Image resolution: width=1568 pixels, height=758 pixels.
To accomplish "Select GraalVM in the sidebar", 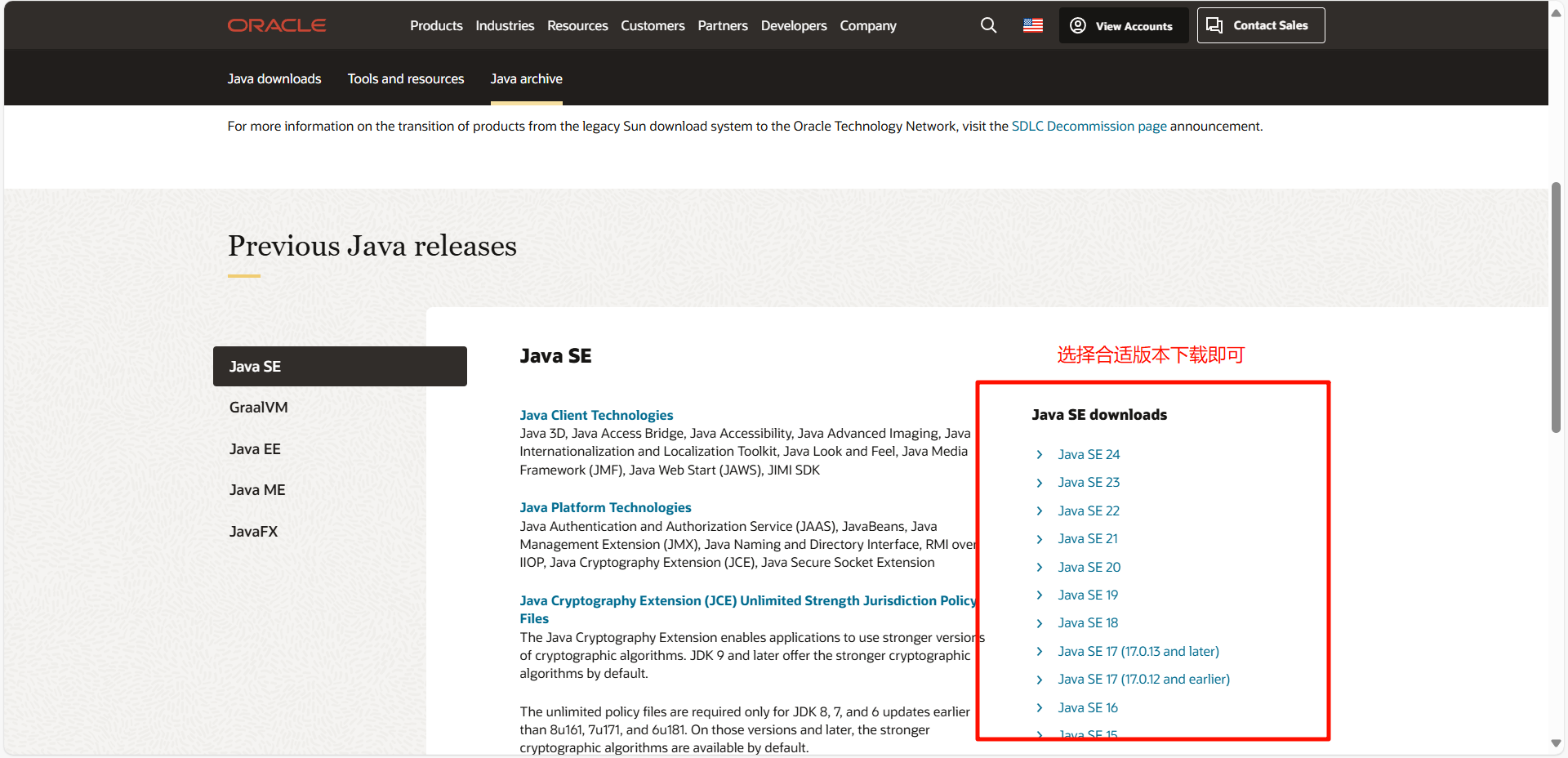I will click(x=258, y=407).
